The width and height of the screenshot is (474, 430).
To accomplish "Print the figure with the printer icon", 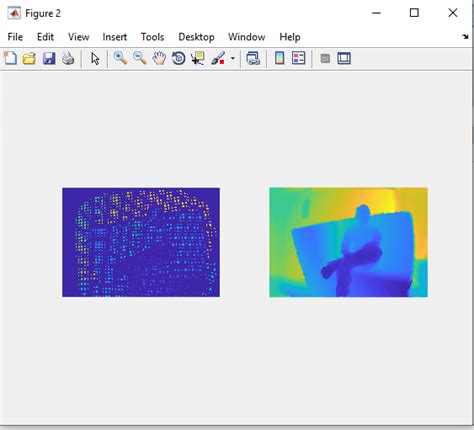I will pyautogui.click(x=68, y=58).
